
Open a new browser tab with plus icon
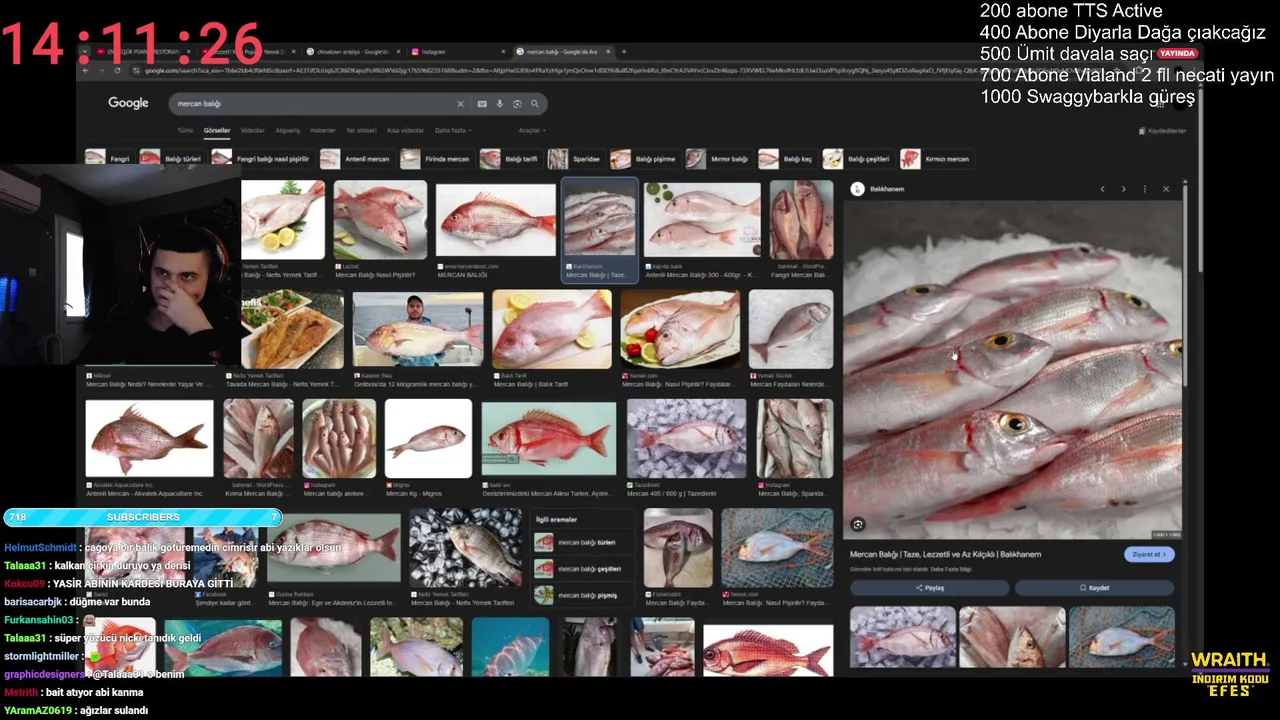pos(624,52)
